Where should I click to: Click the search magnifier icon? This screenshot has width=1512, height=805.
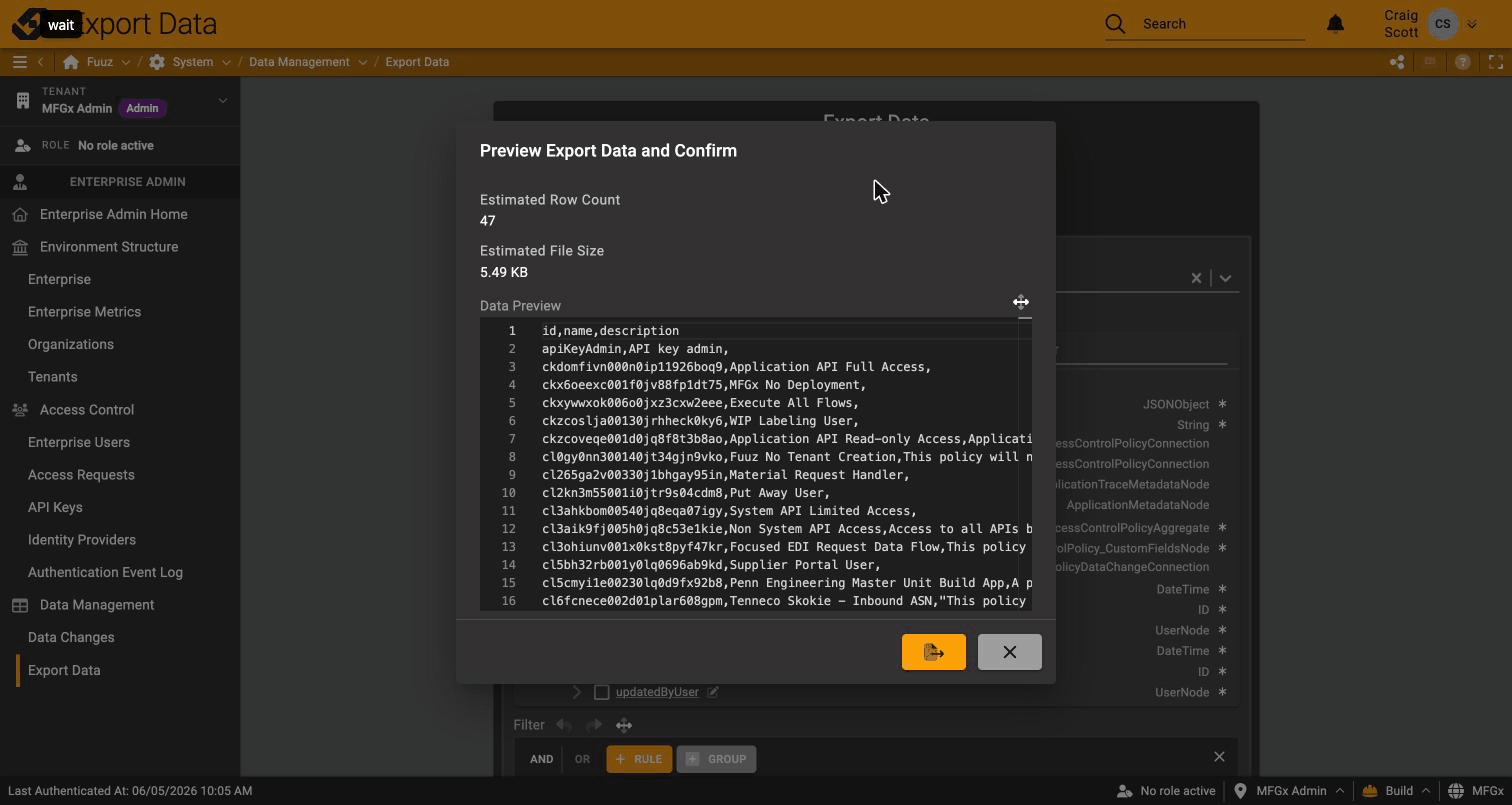(1115, 24)
